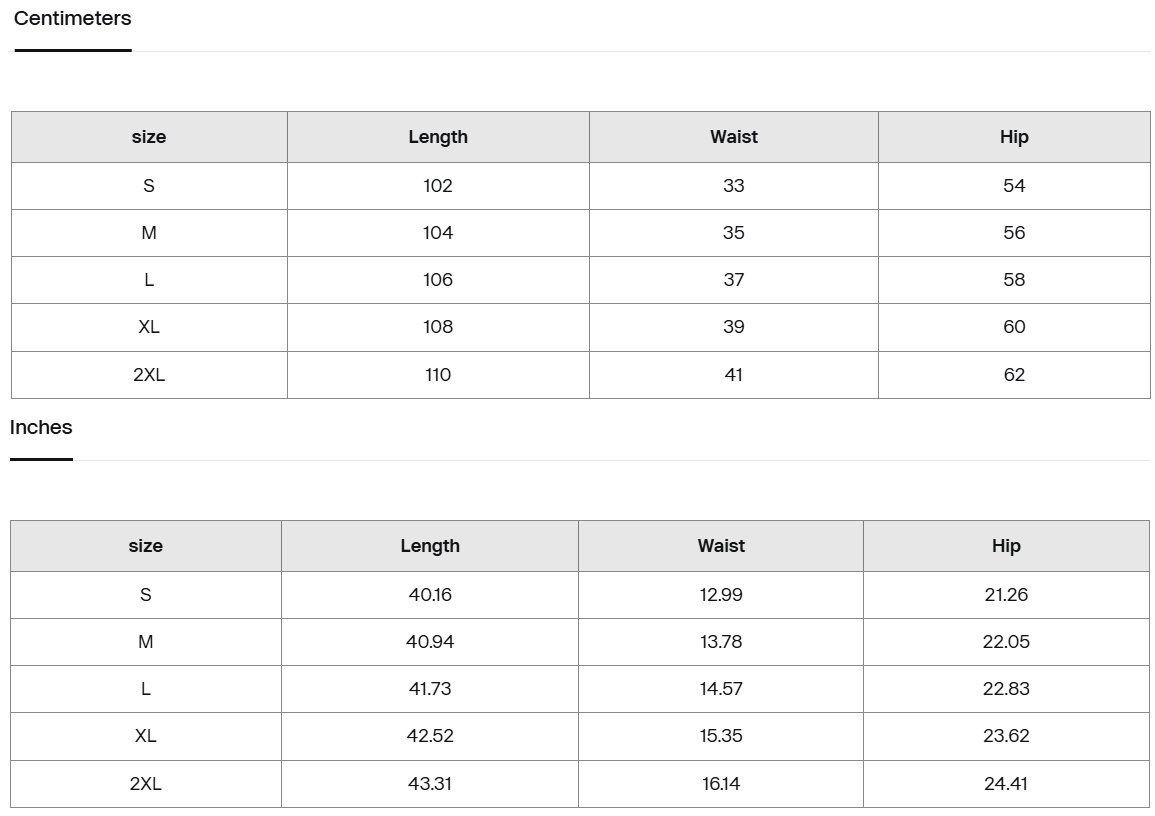The width and height of the screenshot is (1155, 816).
Task: Click the 58 hip value cell
Action: click(x=1014, y=280)
